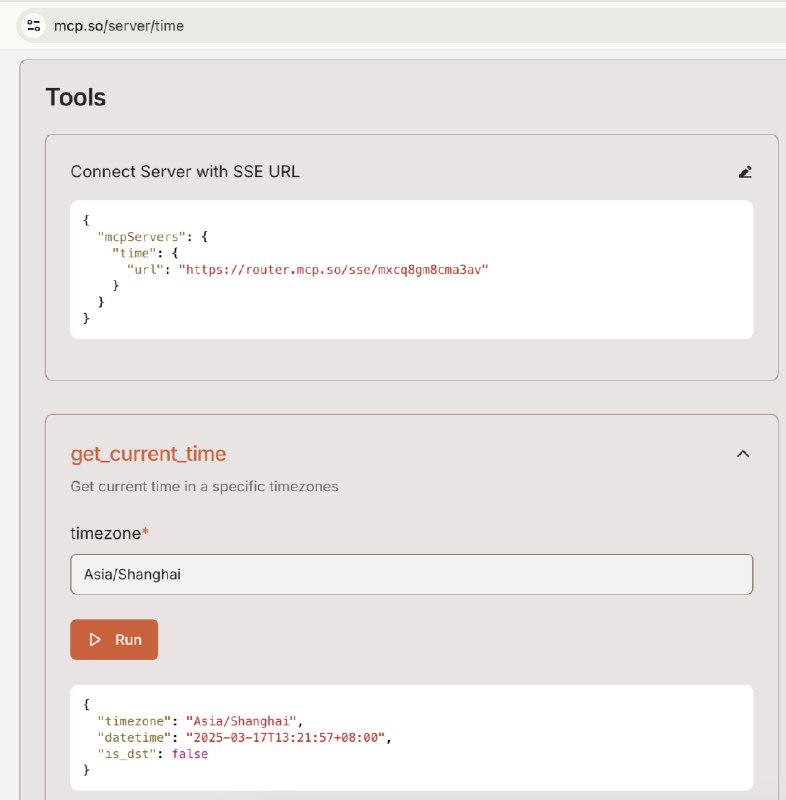Click the "url" key in config JSON
Image resolution: width=786 pixels, height=800 pixels.
coord(145,269)
